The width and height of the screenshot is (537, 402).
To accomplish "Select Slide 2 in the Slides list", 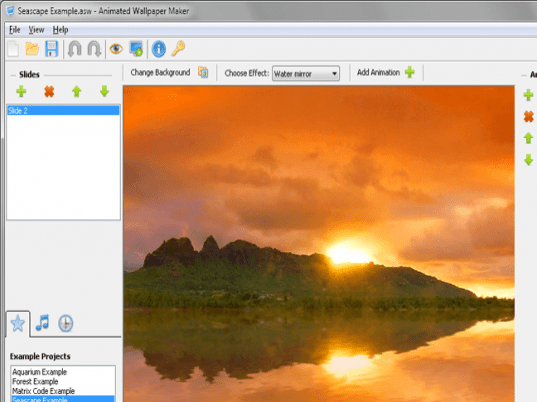I will [63, 111].
